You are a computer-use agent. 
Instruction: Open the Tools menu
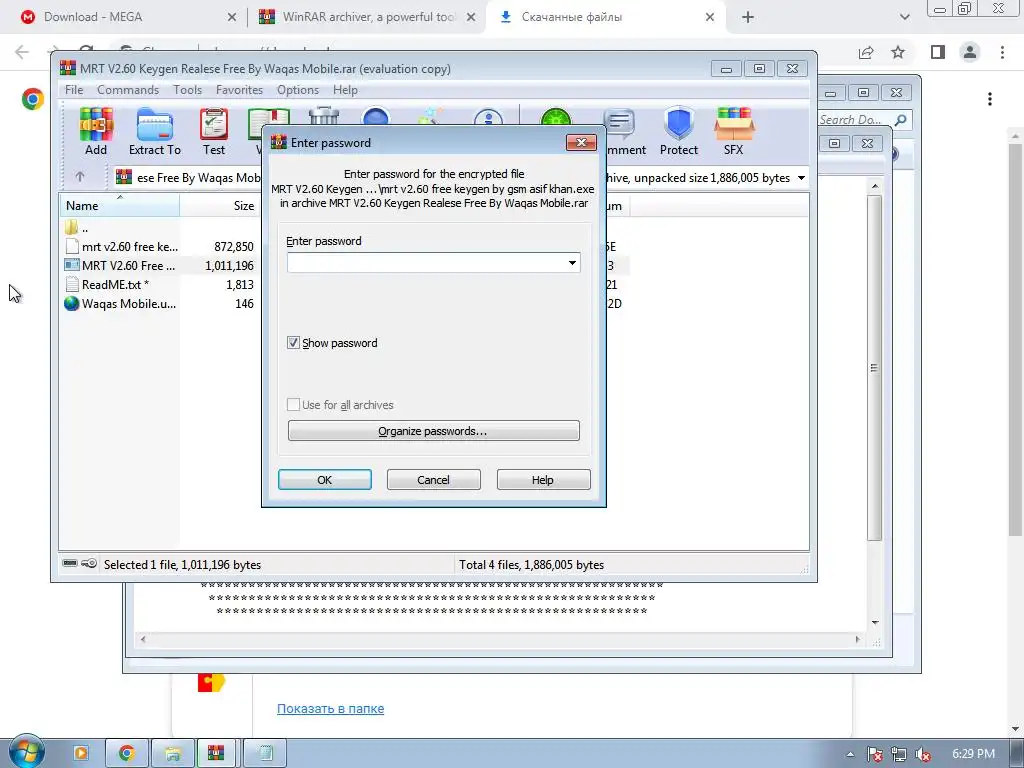pyautogui.click(x=187, y=90)
